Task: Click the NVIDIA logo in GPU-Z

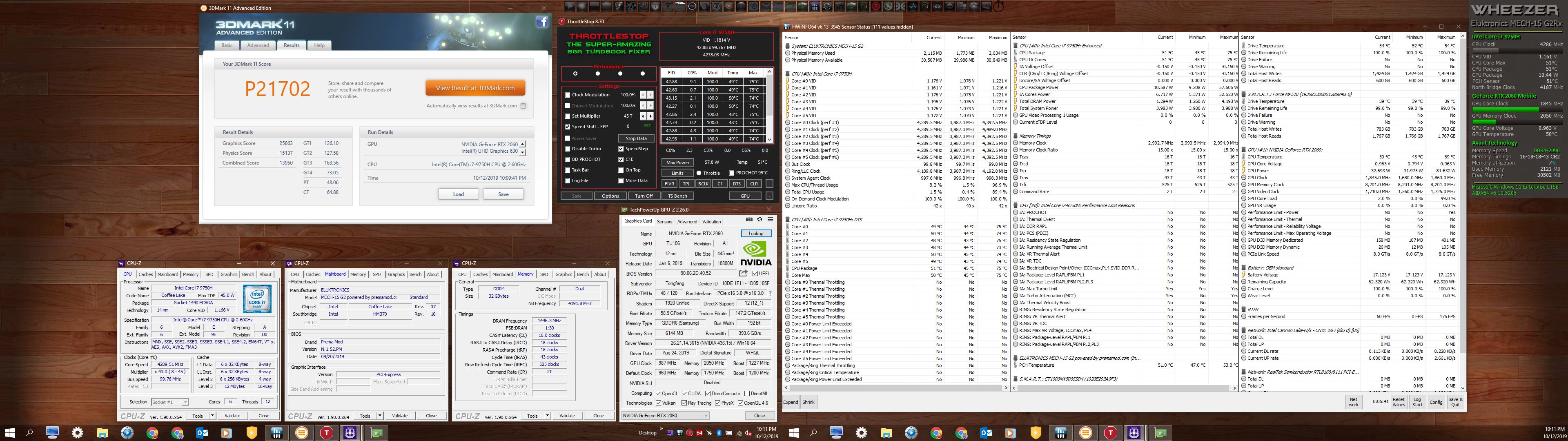Action: click(x=756, y=254)
